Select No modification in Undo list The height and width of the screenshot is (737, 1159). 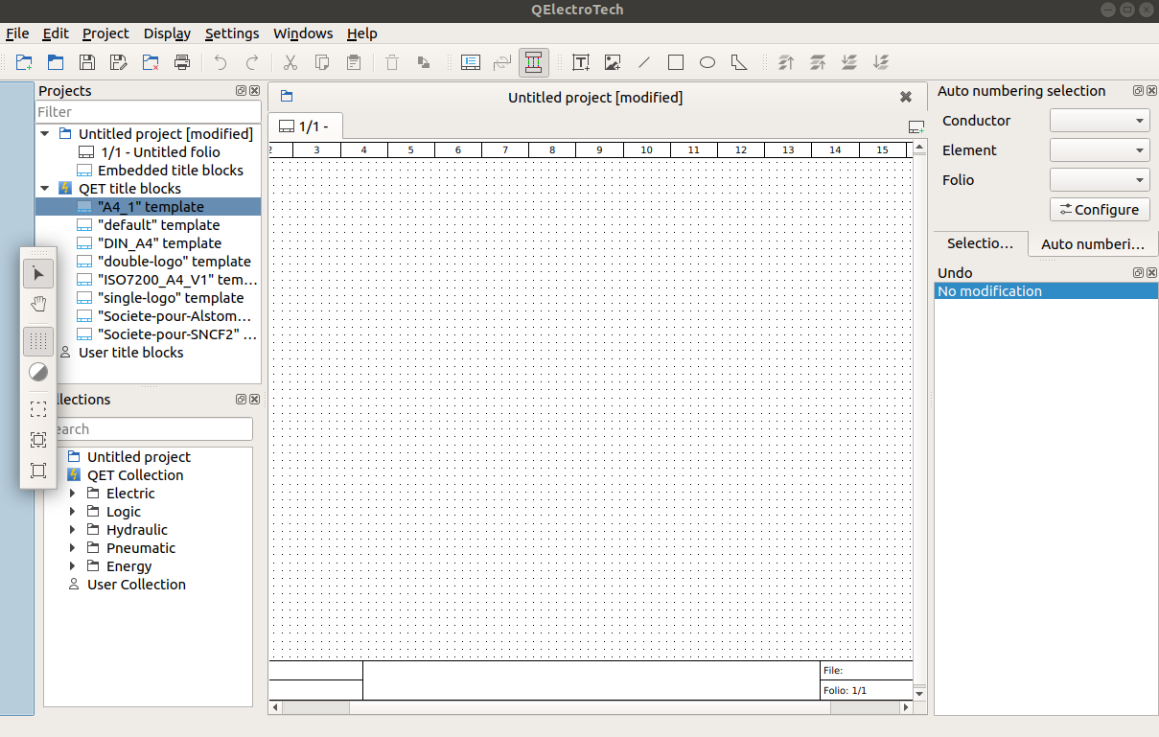click(x=1046, y=291)
